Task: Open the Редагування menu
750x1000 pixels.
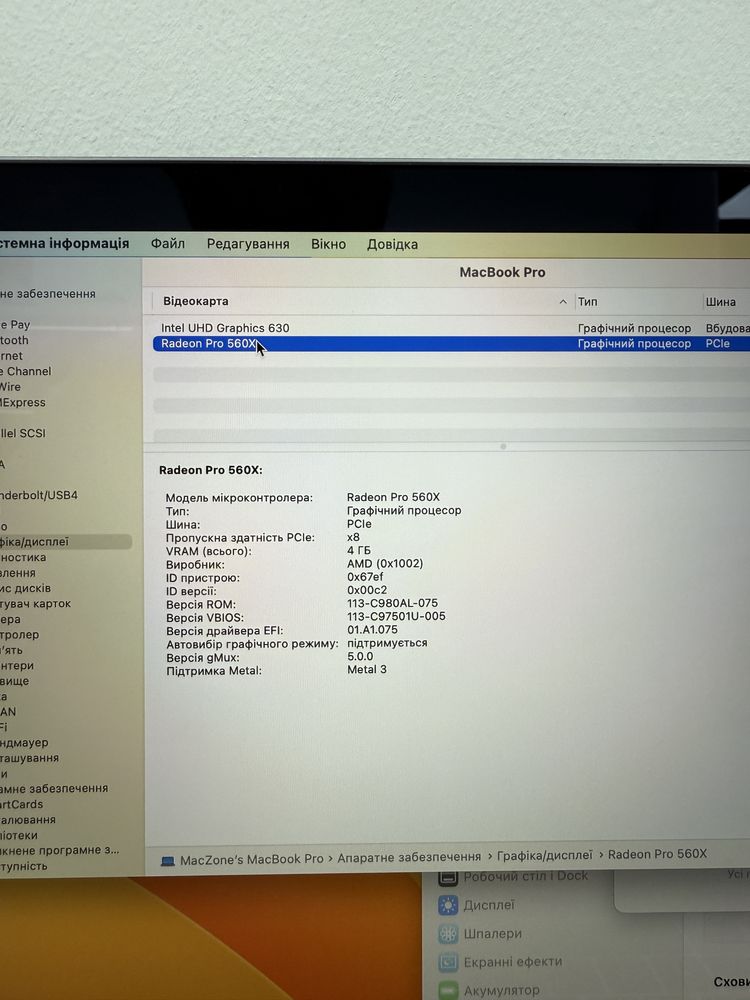Action: tap(248, 244)
